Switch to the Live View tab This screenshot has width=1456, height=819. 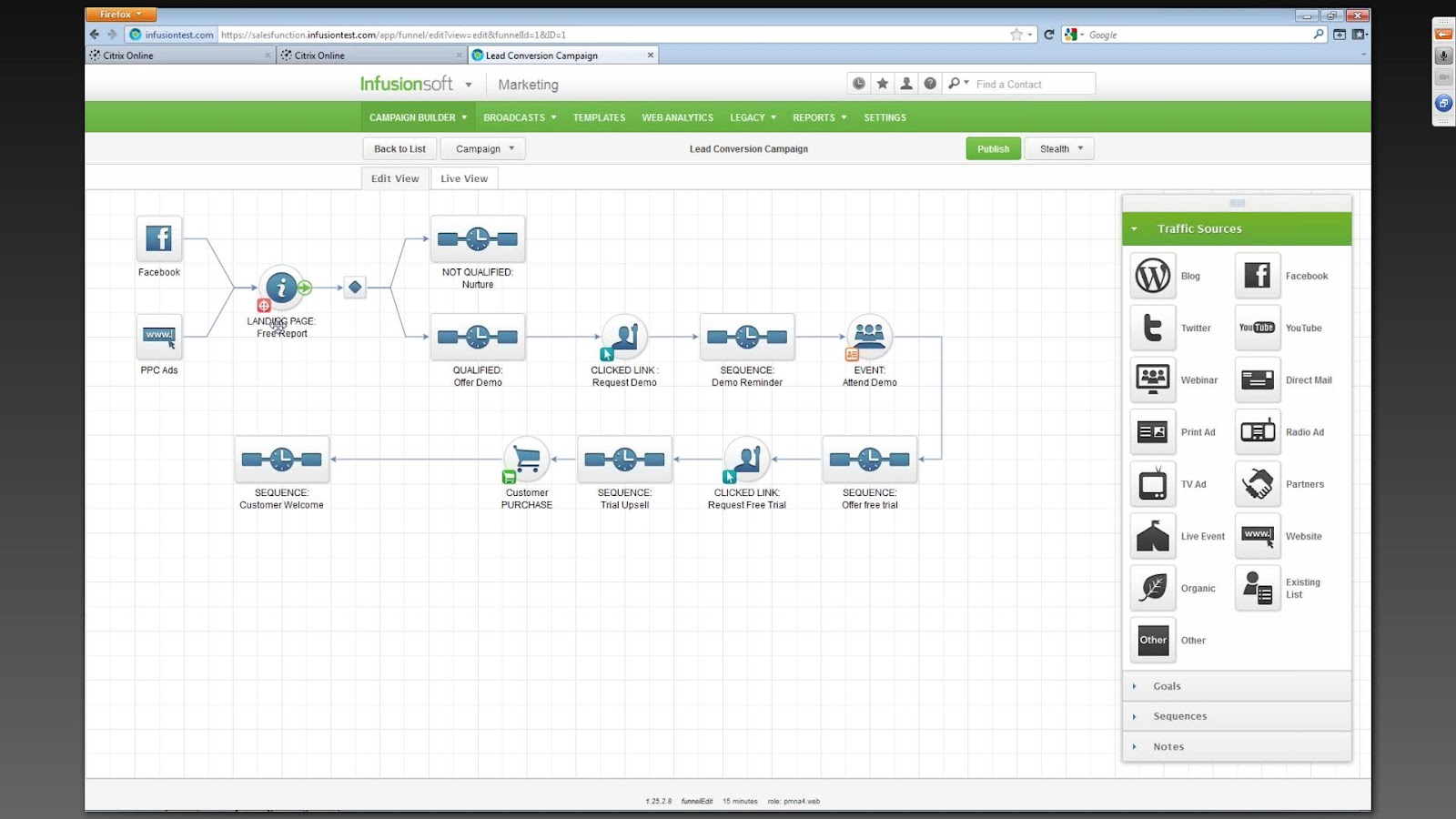coord(464,177)
